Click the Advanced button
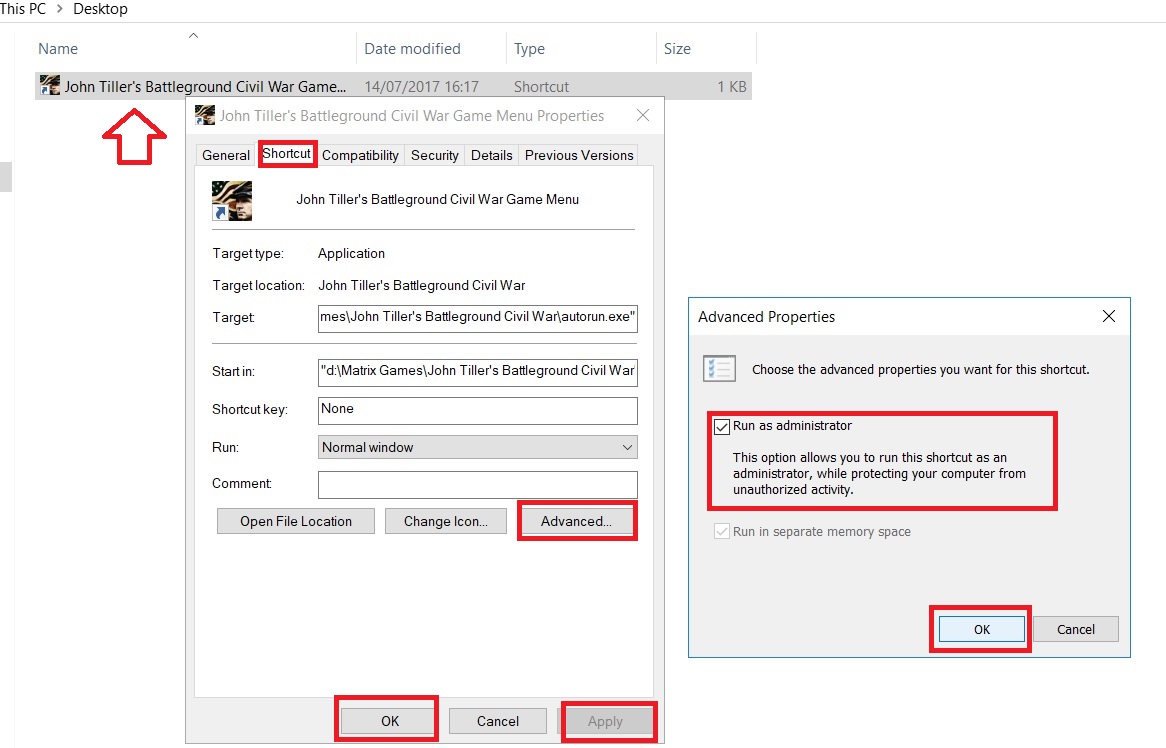The height and width of the screenshot is (748, 1166). tap(576, 521)
